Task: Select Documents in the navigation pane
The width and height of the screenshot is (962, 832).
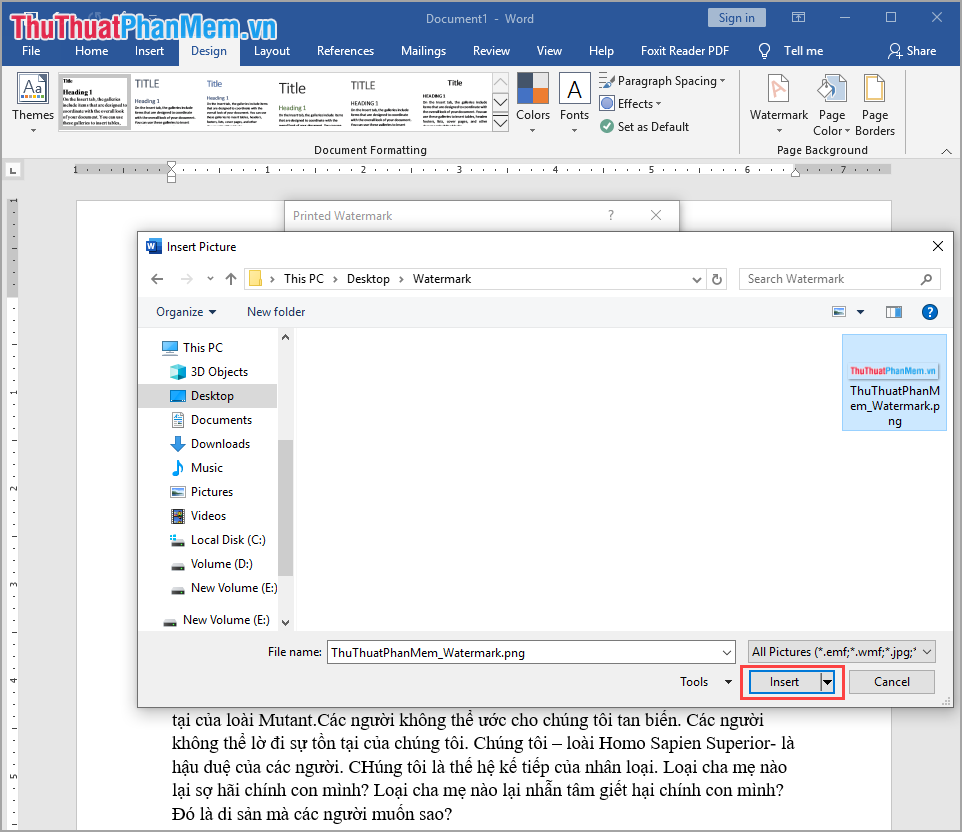Action: 224,419
